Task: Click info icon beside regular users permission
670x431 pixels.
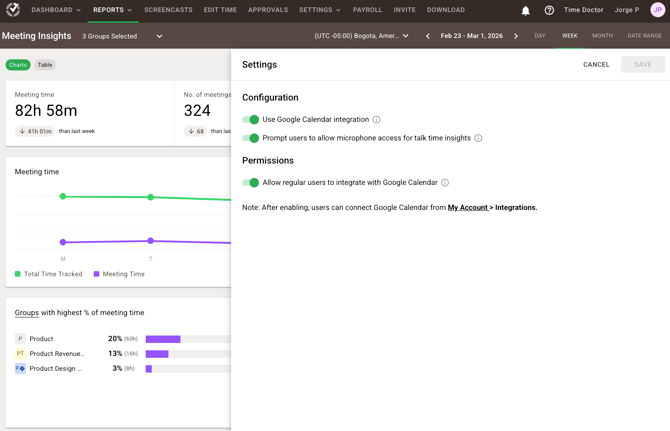Action: pos(445,183)
